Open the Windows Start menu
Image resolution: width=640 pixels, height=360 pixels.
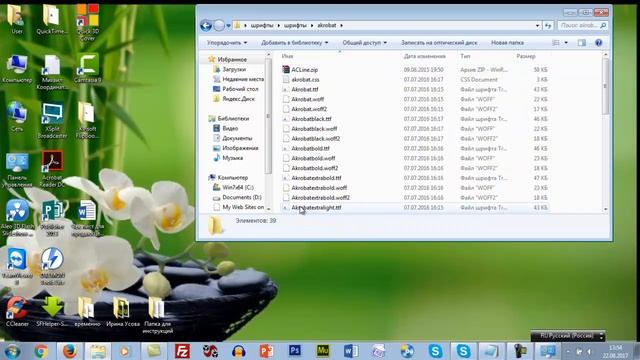(12, 351)
